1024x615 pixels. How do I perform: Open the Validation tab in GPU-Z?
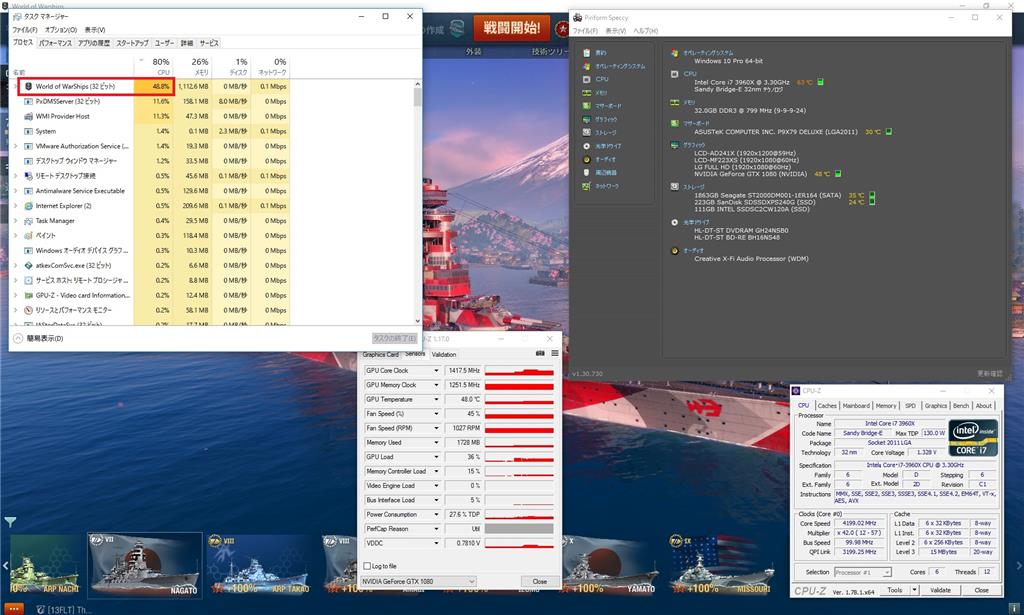point(443,355)
